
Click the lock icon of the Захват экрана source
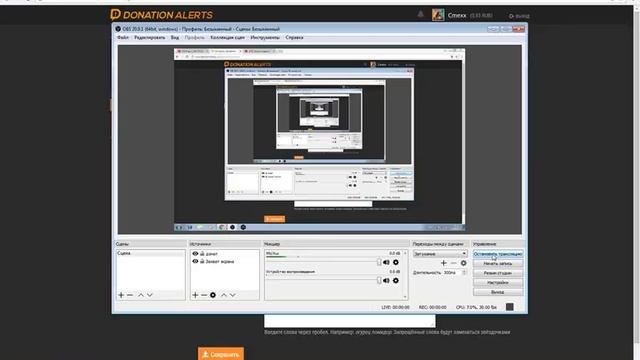(202, 261)
